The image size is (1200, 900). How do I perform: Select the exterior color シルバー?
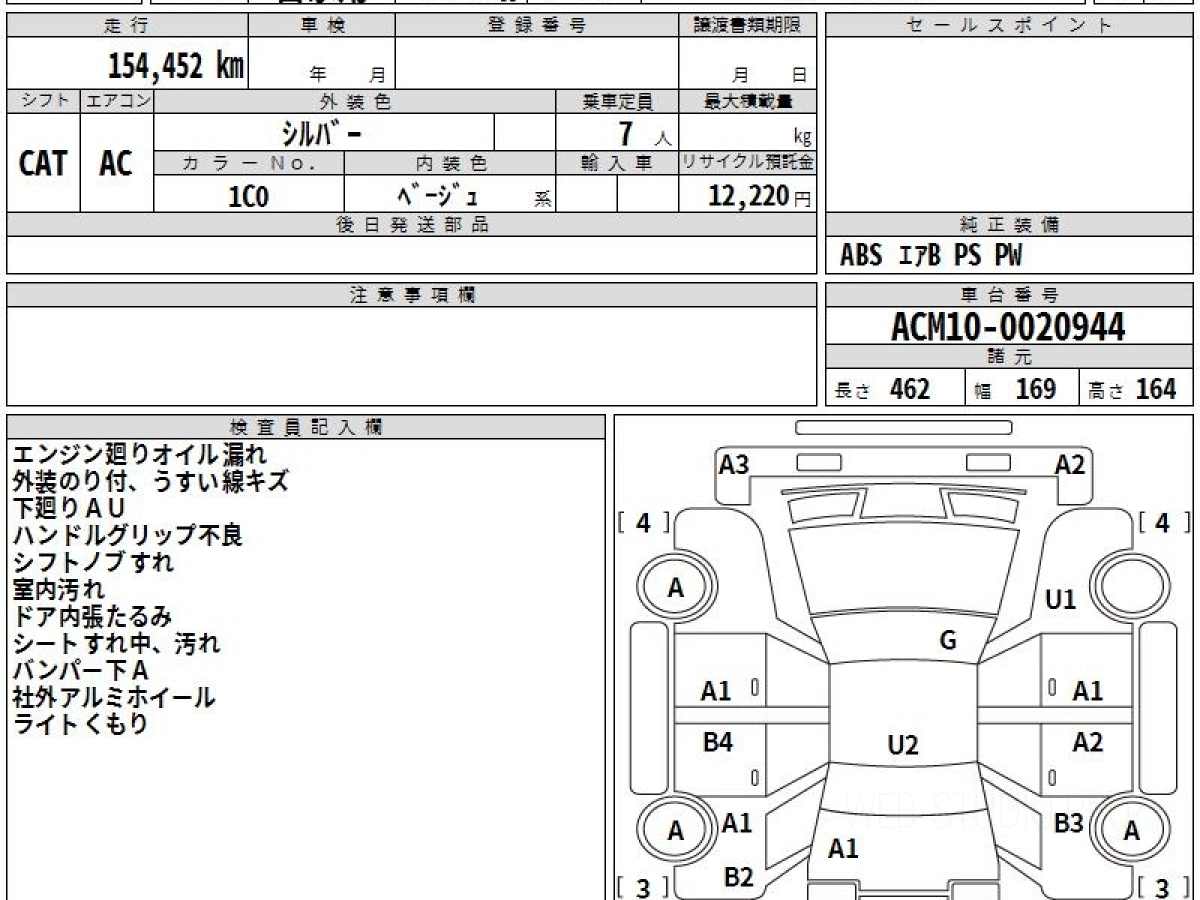tap(321, 133)
